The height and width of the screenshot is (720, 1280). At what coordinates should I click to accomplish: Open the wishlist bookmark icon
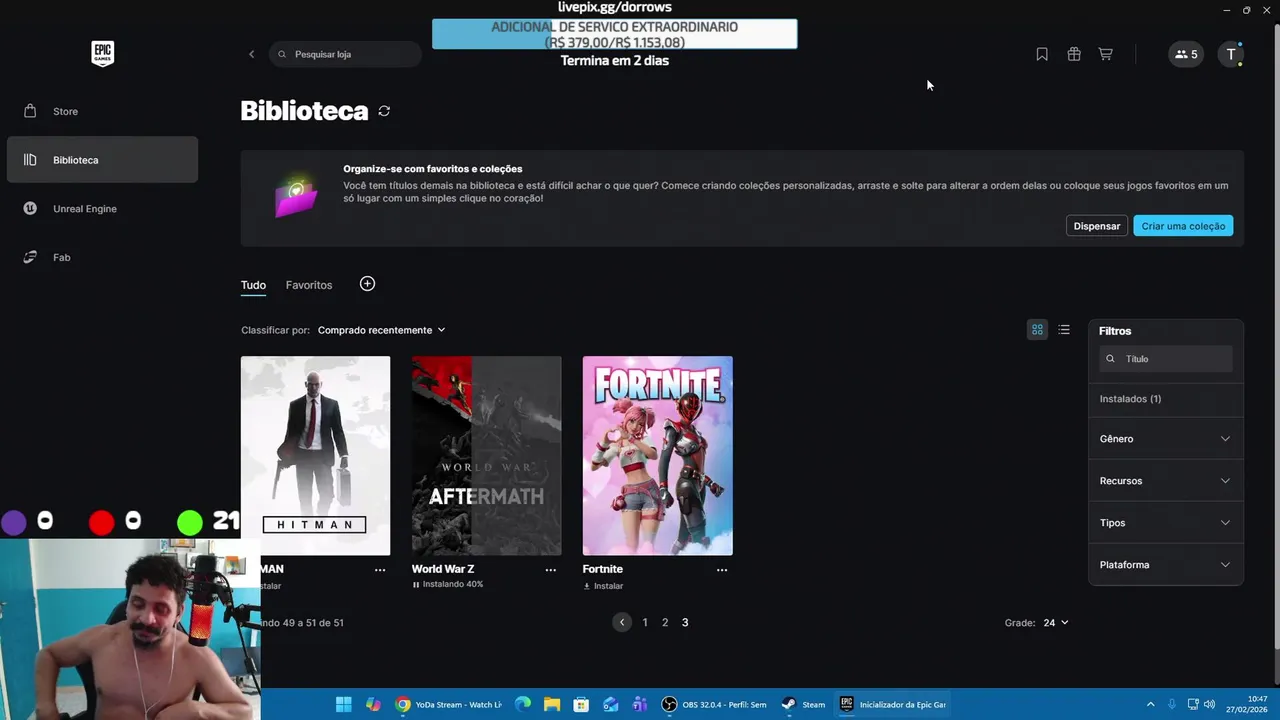[1042, 54]
